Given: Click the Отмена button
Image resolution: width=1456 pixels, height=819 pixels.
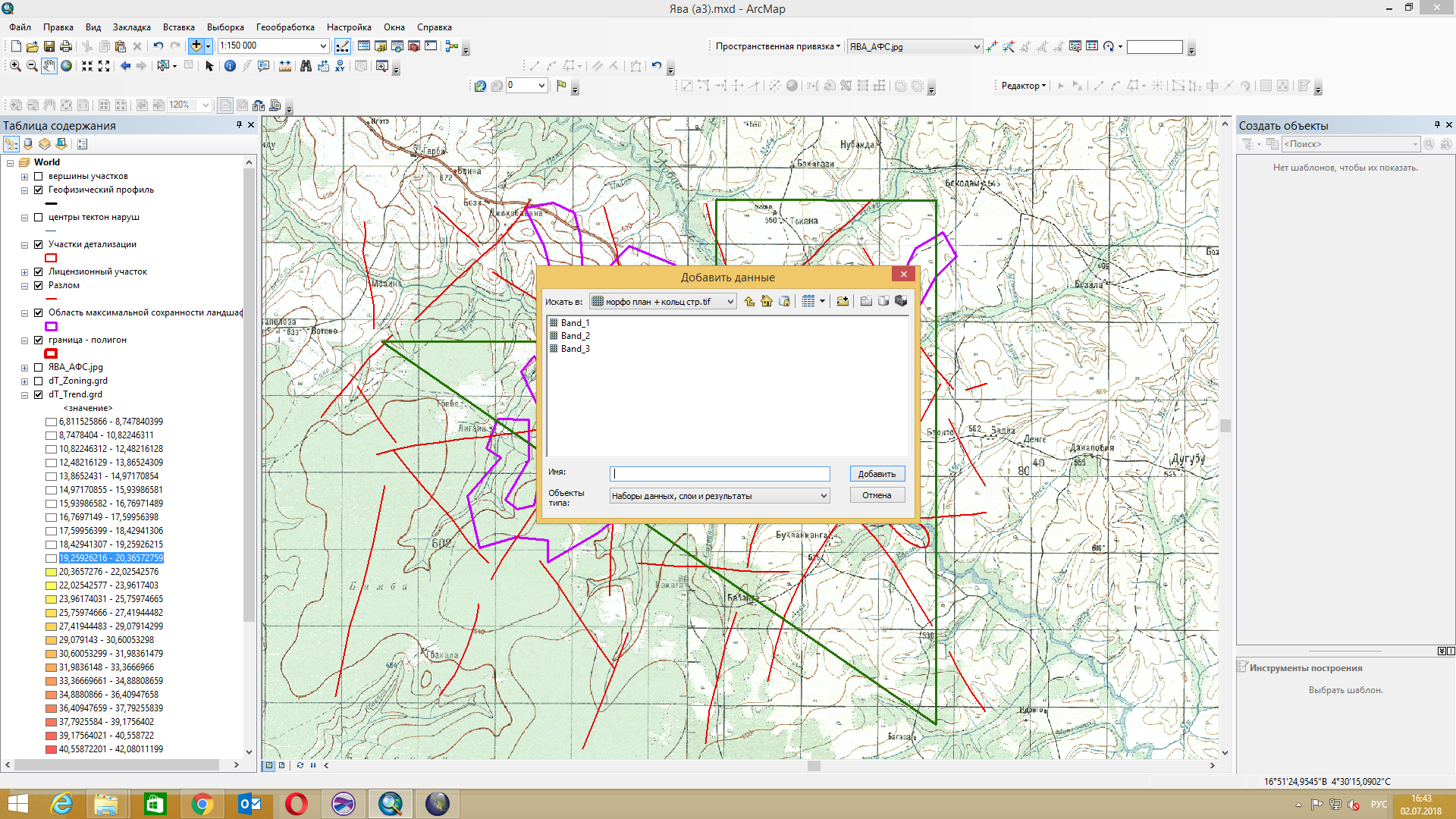Looking at the screenshot, I should coord(877,495).
